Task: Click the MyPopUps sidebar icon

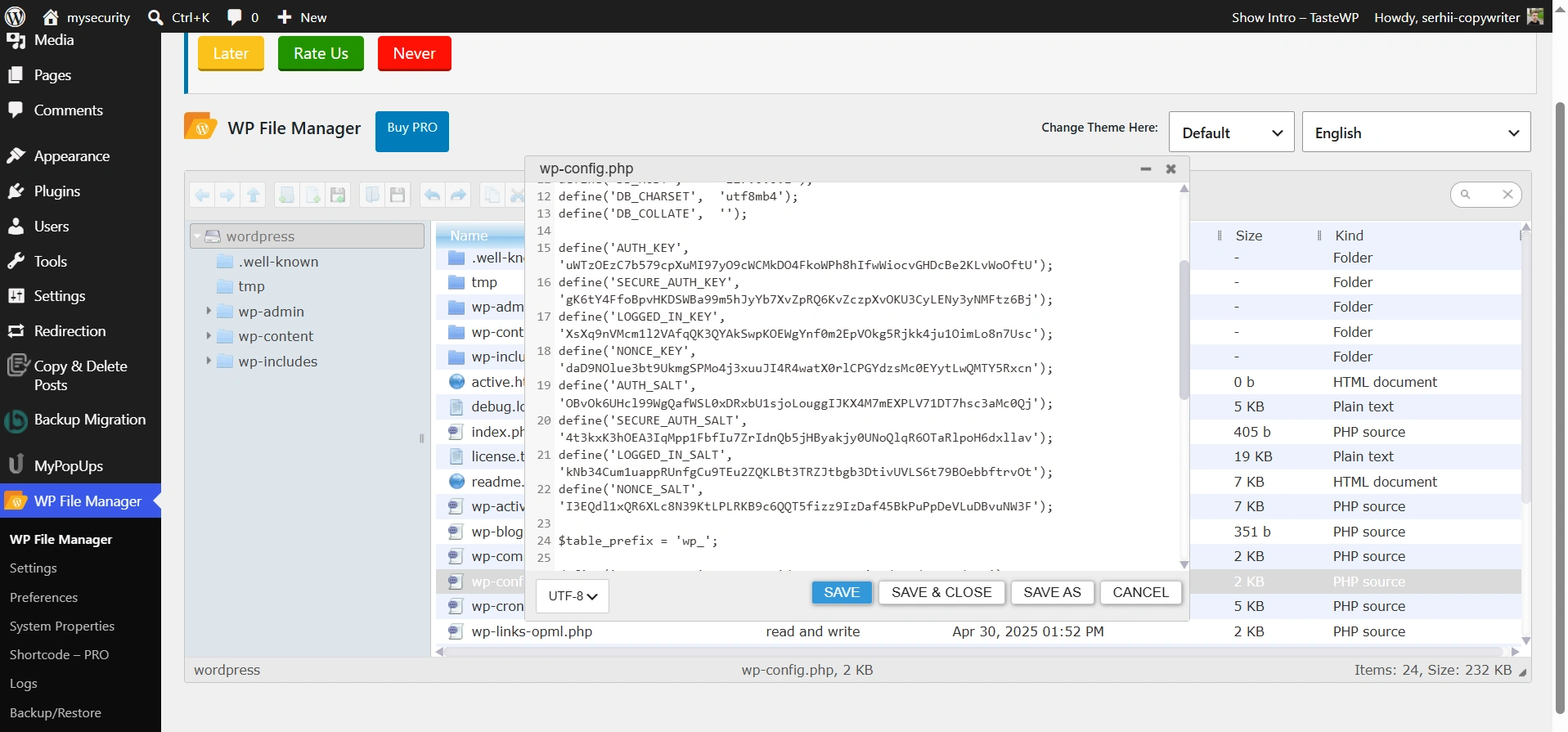Action: point(16,465)
